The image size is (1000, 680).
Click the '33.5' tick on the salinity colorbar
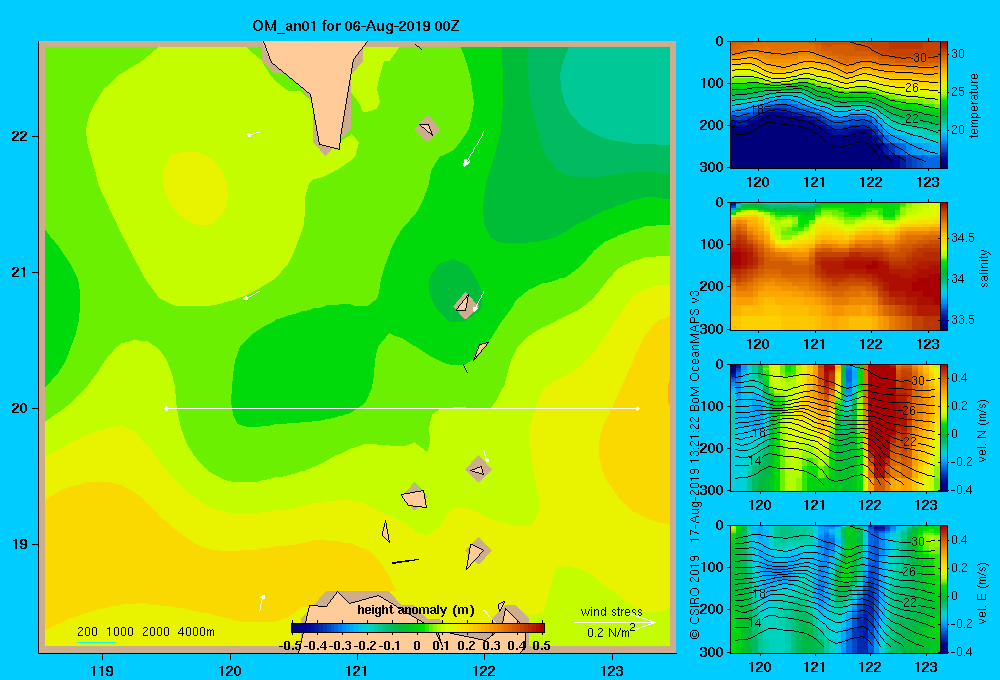coord(962,320)
